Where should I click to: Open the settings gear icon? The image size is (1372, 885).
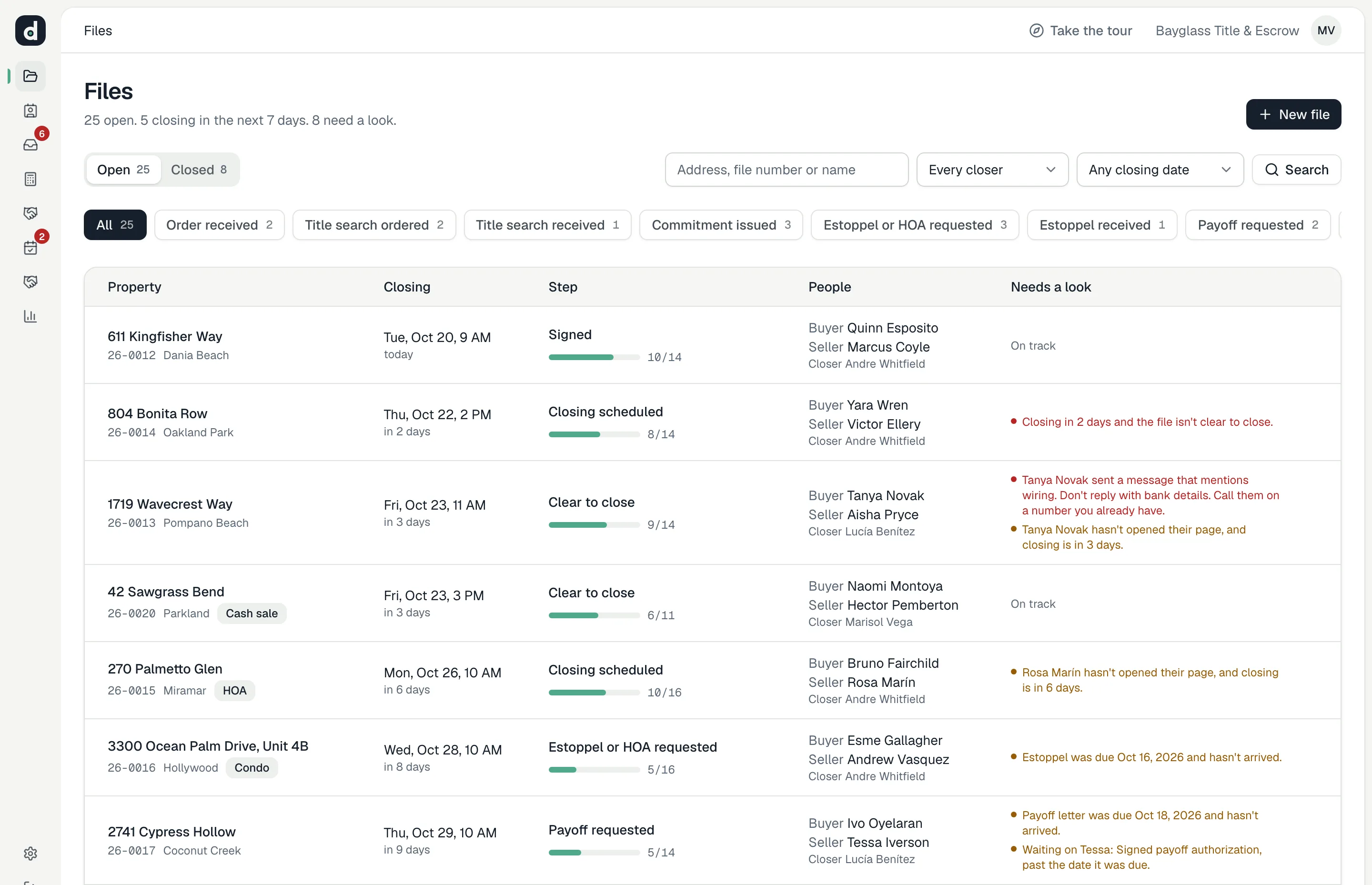click(x=30, y=854)
